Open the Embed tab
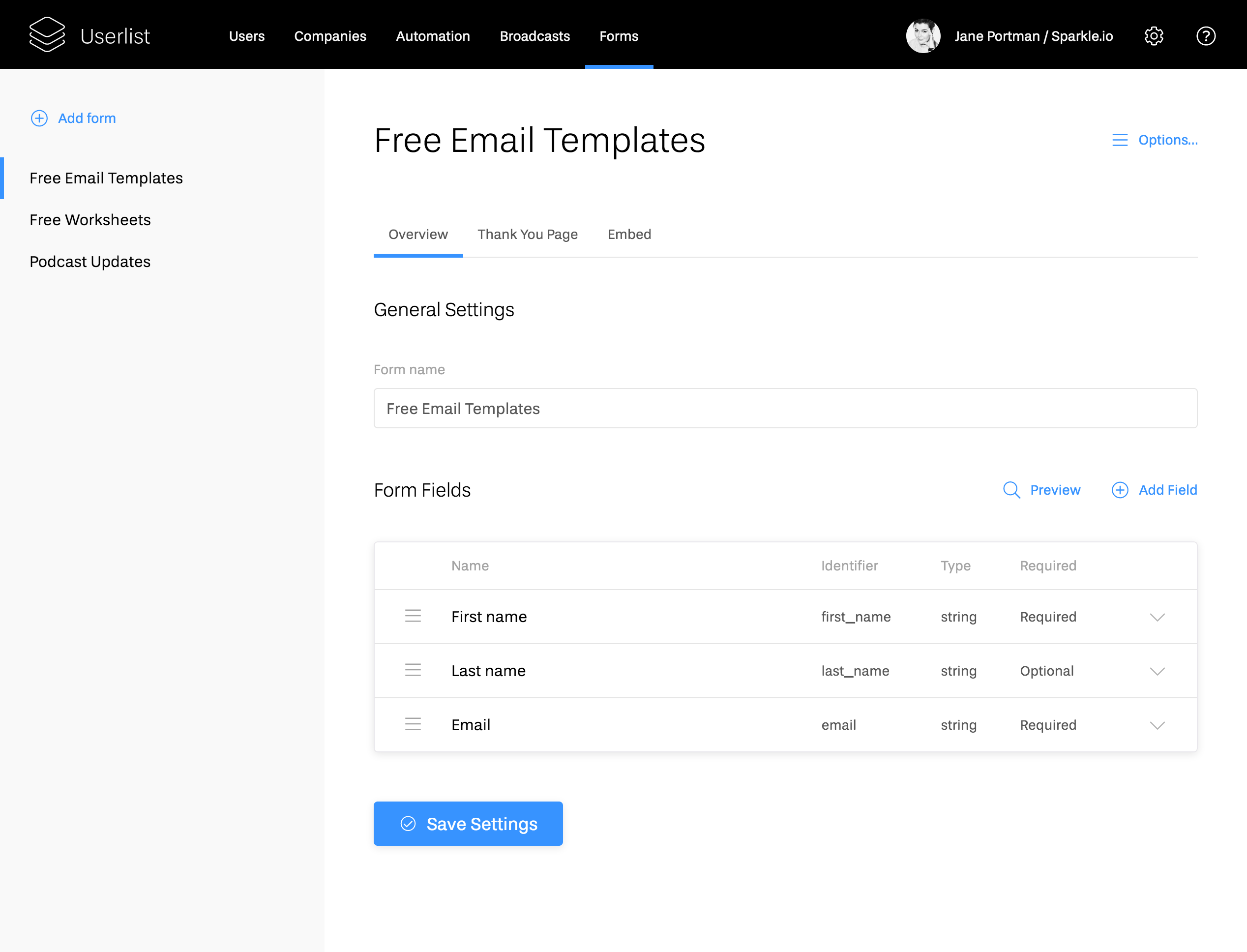 point(629,235)
